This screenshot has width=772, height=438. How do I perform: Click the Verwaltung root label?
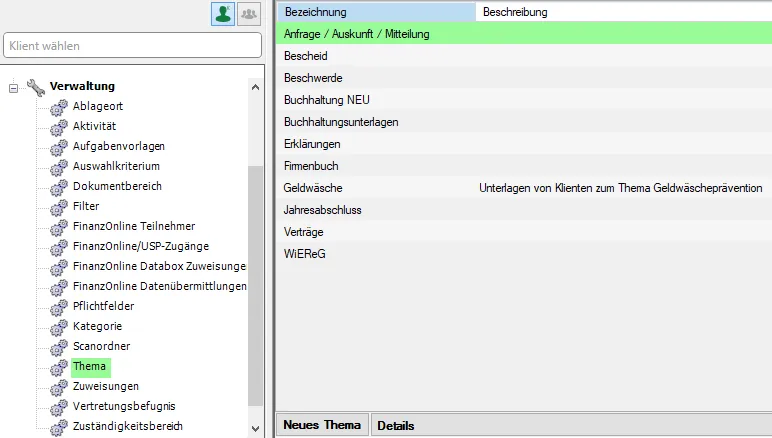(x=82, y=86)
